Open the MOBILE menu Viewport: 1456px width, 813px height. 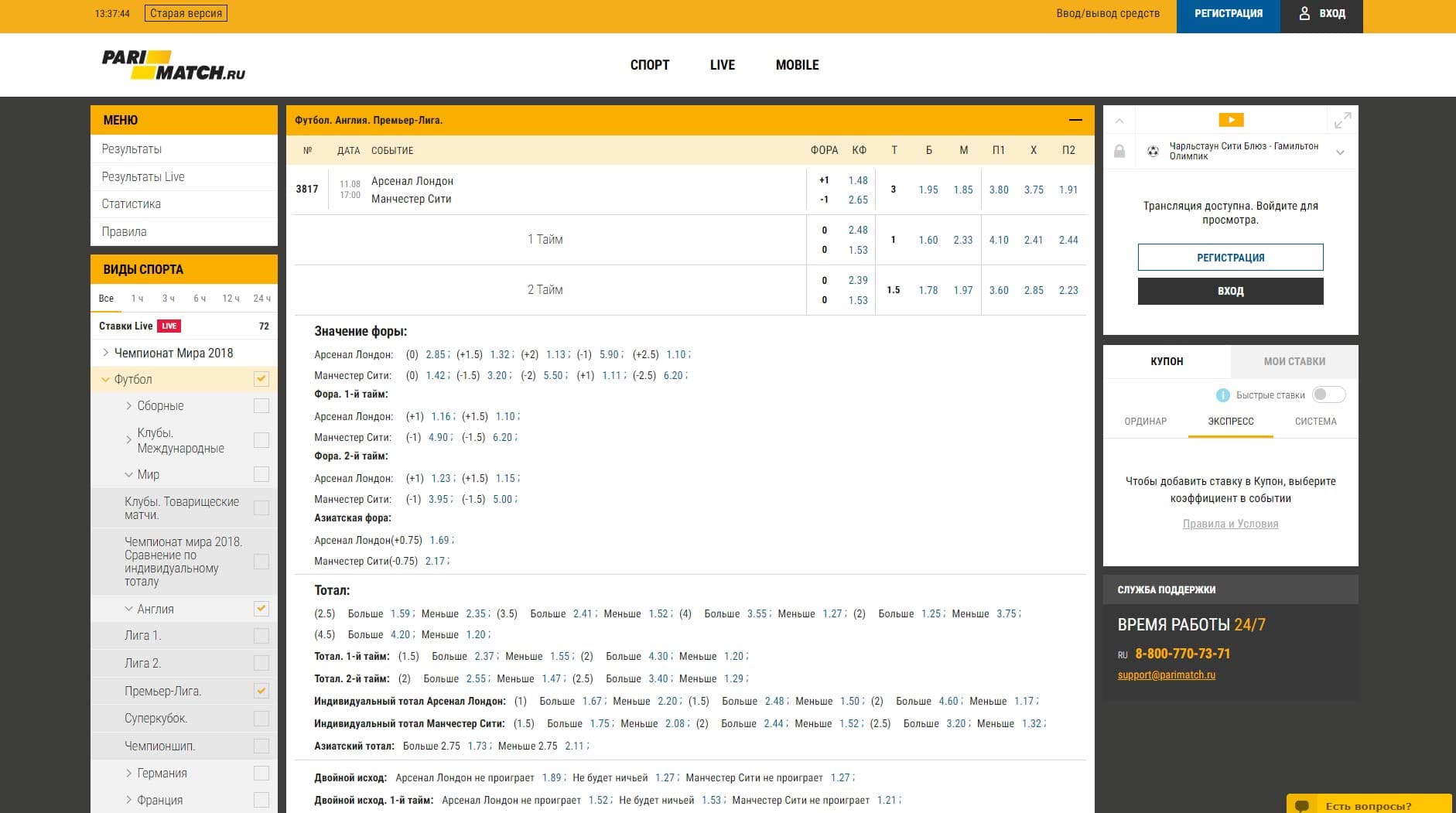point(797,65)
